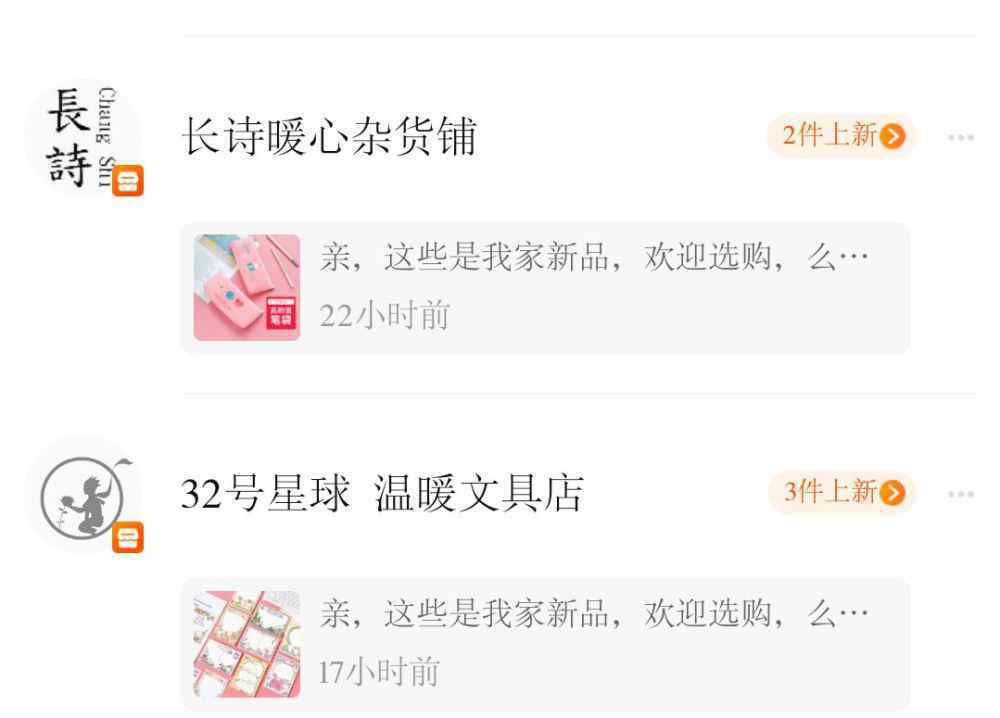Image resolution: width=1000 pixels, height=718 pixels.
Task: Open new-product message posted 22小时前
Action: click(546, 288)
